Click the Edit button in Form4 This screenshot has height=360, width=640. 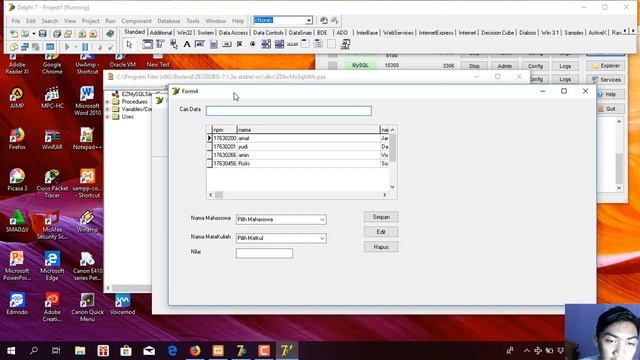[x=381, y=232]
